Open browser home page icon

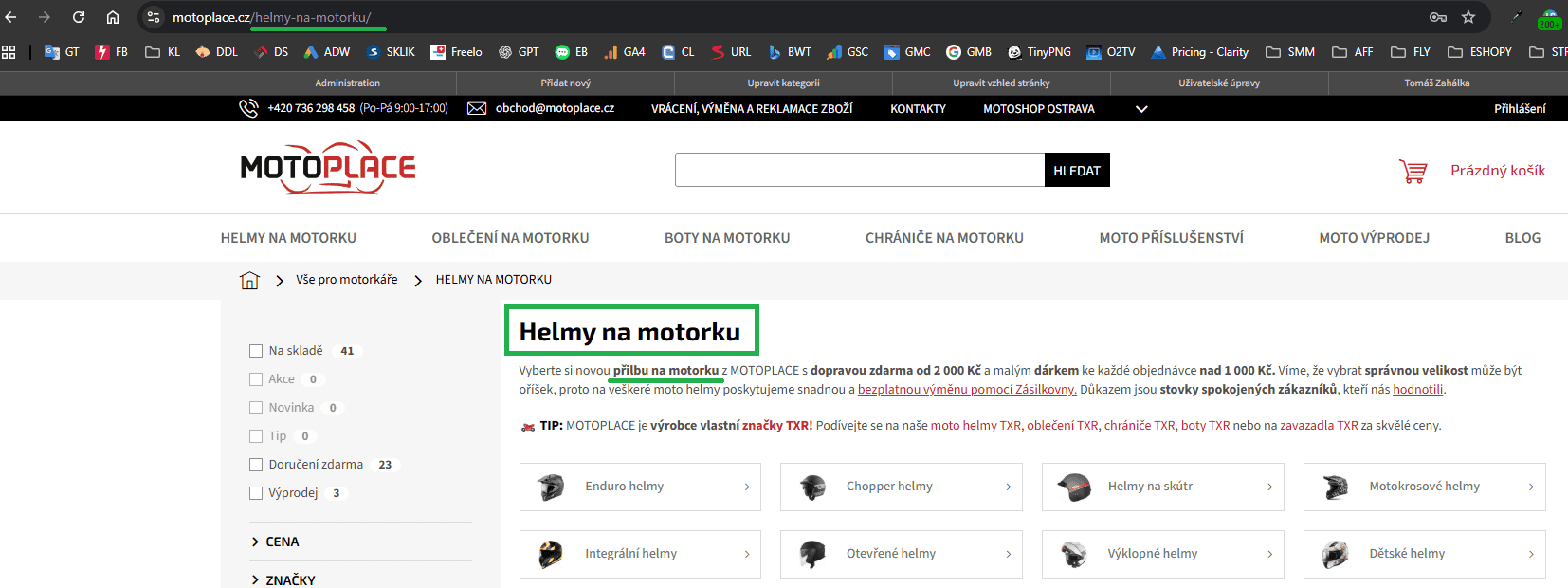pos(113,17)
